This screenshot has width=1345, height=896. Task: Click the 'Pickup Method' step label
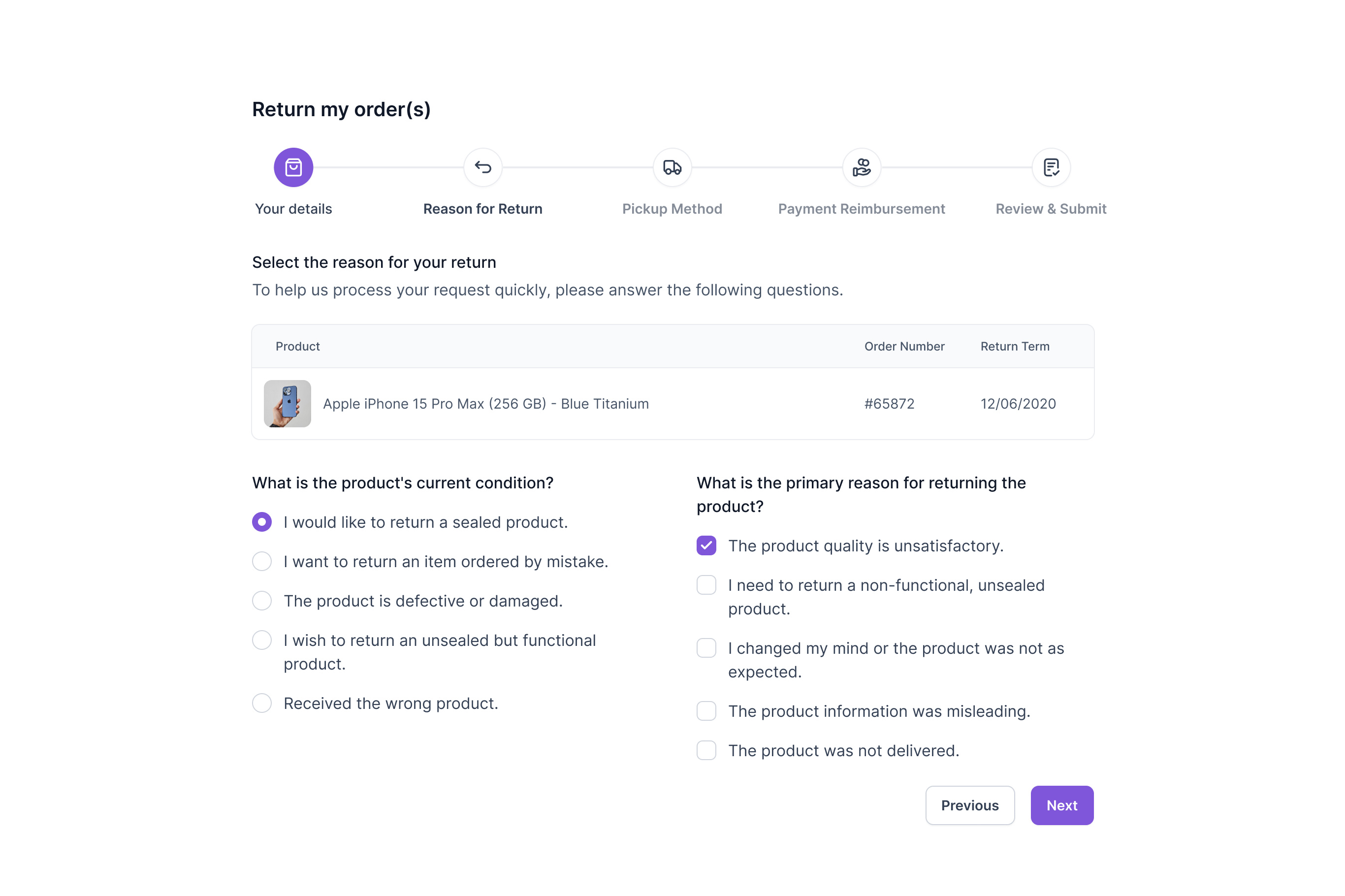click(672, 209)
